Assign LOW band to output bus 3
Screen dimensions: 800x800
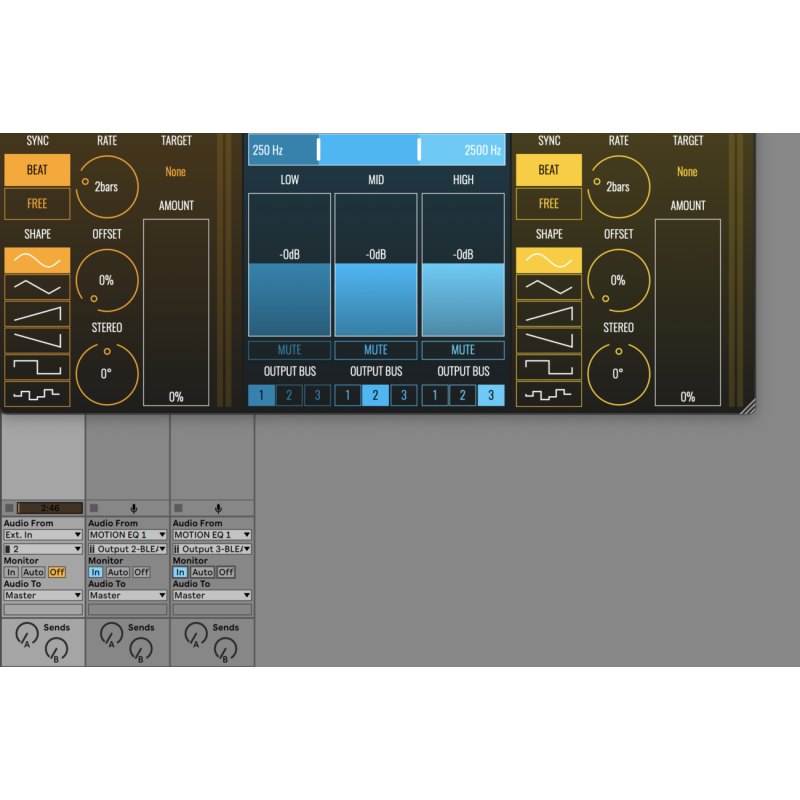click(317, 395)
